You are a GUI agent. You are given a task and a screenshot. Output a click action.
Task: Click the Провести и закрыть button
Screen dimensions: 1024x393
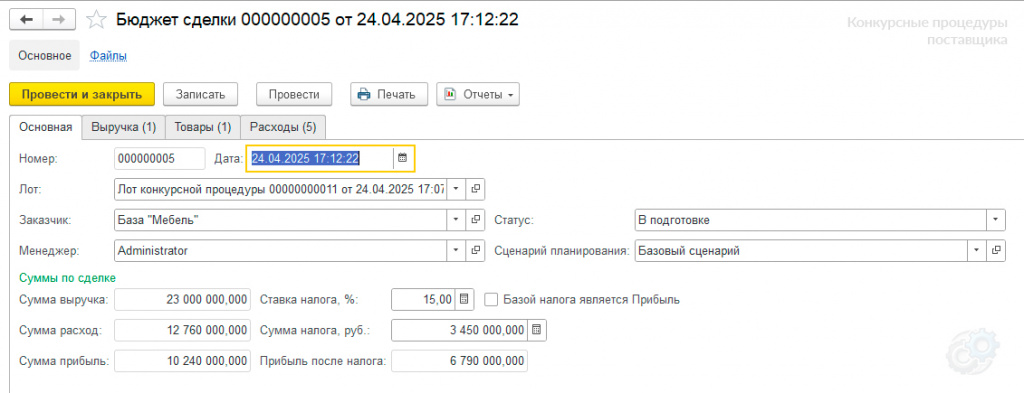click(82, 94)
